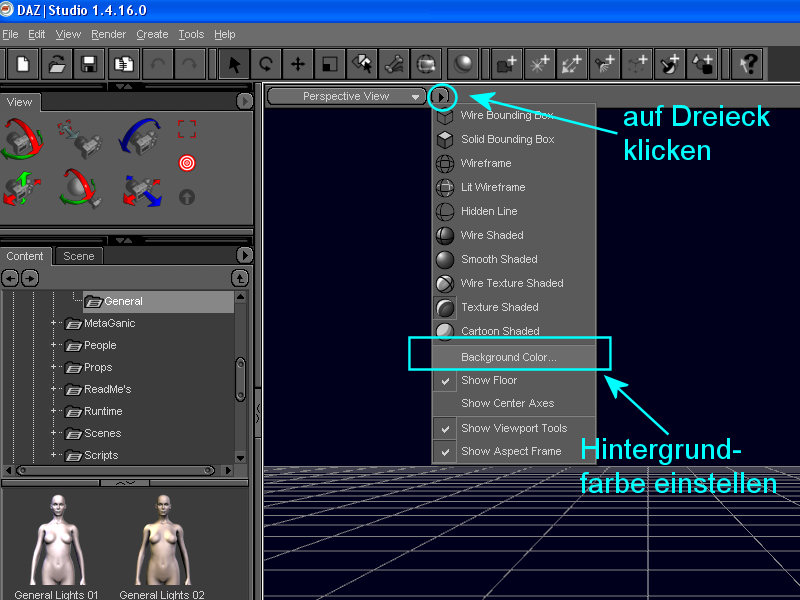Click the create camera icon
The height and width of the screenshot is (600, 800).
(x=507, y=64)
